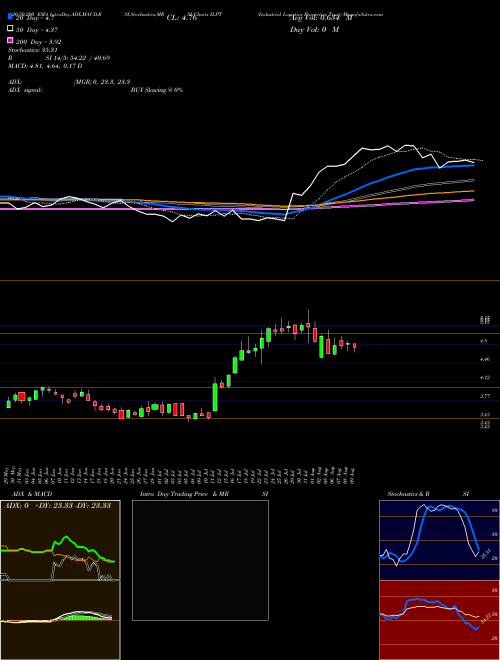The width and height of the screenshot is (500, 660).
Task: Click the 'Day Vol: 0 M' label
Action: tap(314, 30)
